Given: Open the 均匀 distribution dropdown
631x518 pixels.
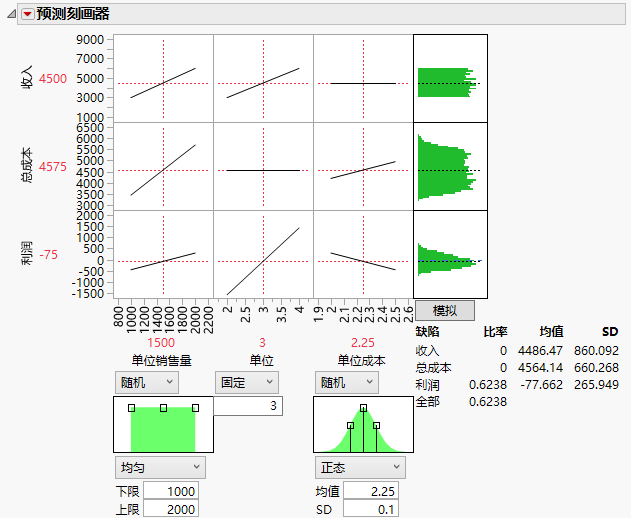Looking at the screenshot, I should pos(160,467).
